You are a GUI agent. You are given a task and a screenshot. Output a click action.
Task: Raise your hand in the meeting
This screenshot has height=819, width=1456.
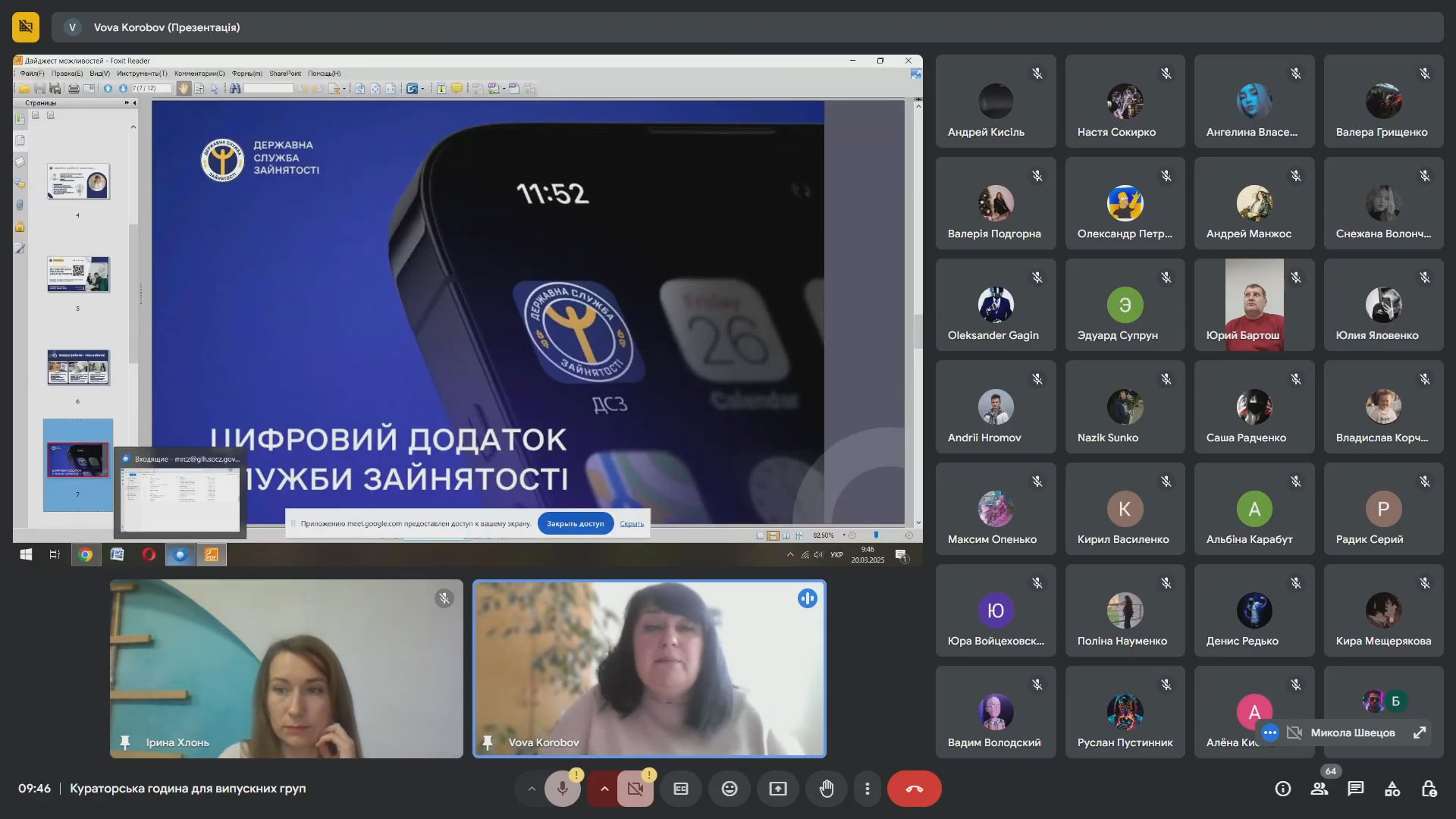tap(827, 789)
